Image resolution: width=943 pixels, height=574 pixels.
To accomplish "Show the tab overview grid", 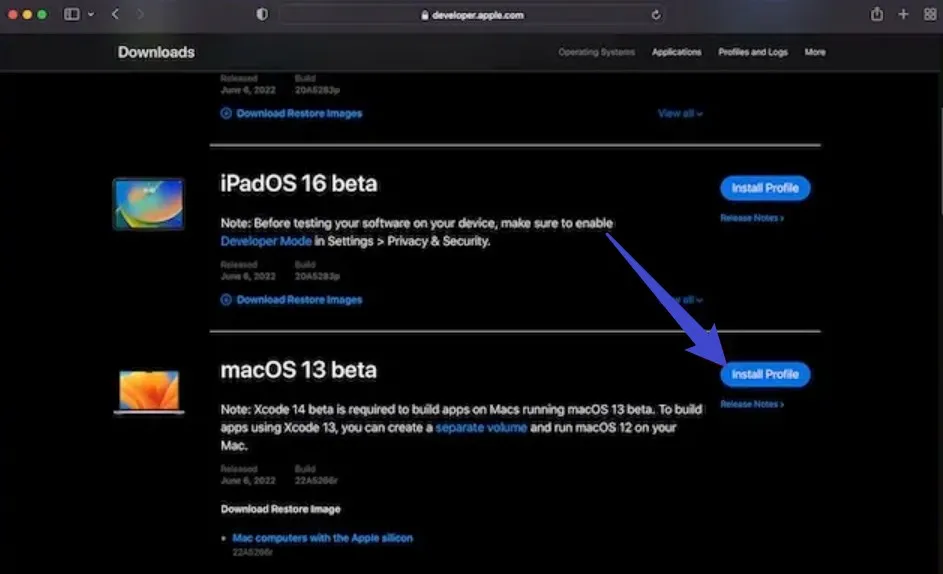I will pyautogui.click(x=927, y=14).
